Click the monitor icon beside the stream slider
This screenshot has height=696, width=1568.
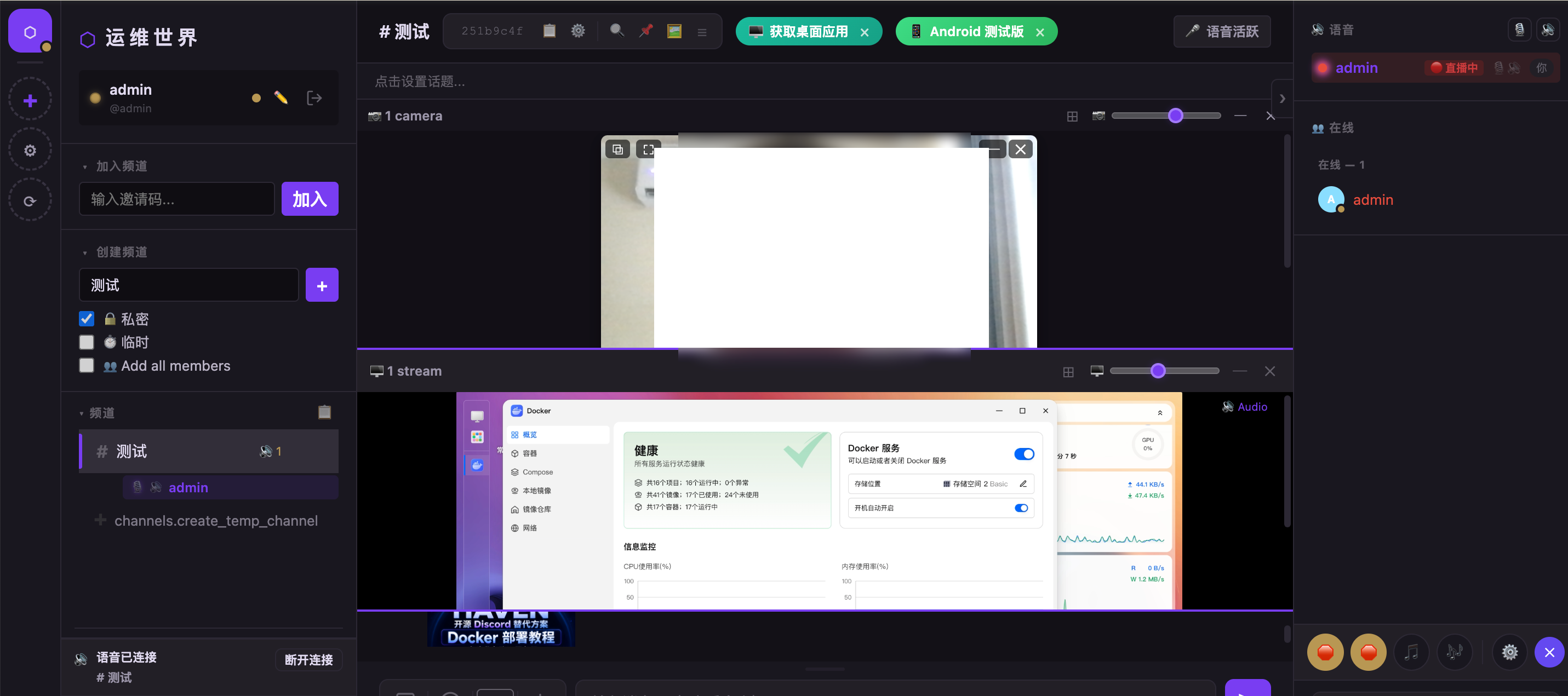click(1097, 371)
